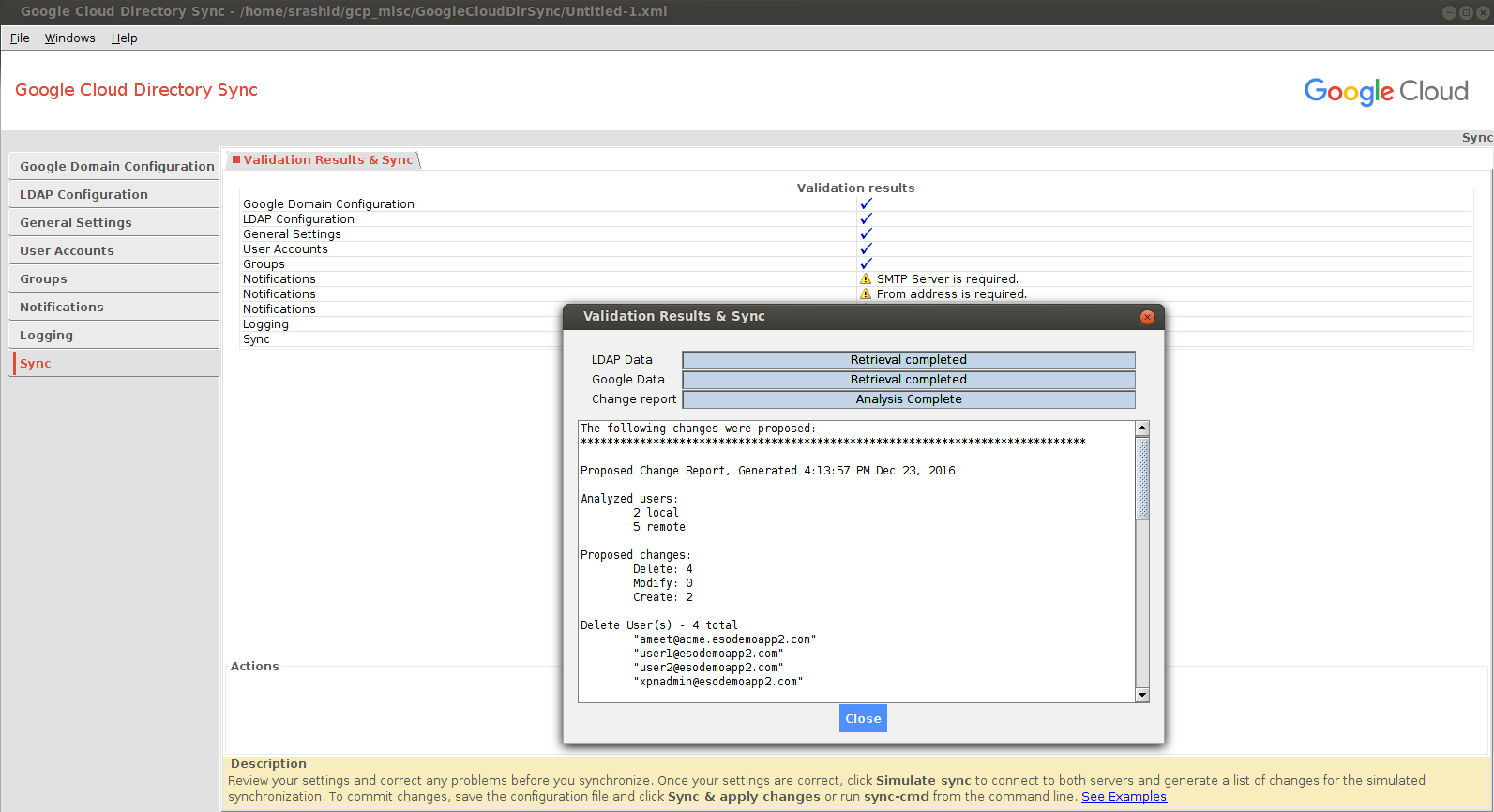Viewport: 1494px width, 812px height.
Task: Click the red square icon on the Validation tab
Action: coord(236,159)
